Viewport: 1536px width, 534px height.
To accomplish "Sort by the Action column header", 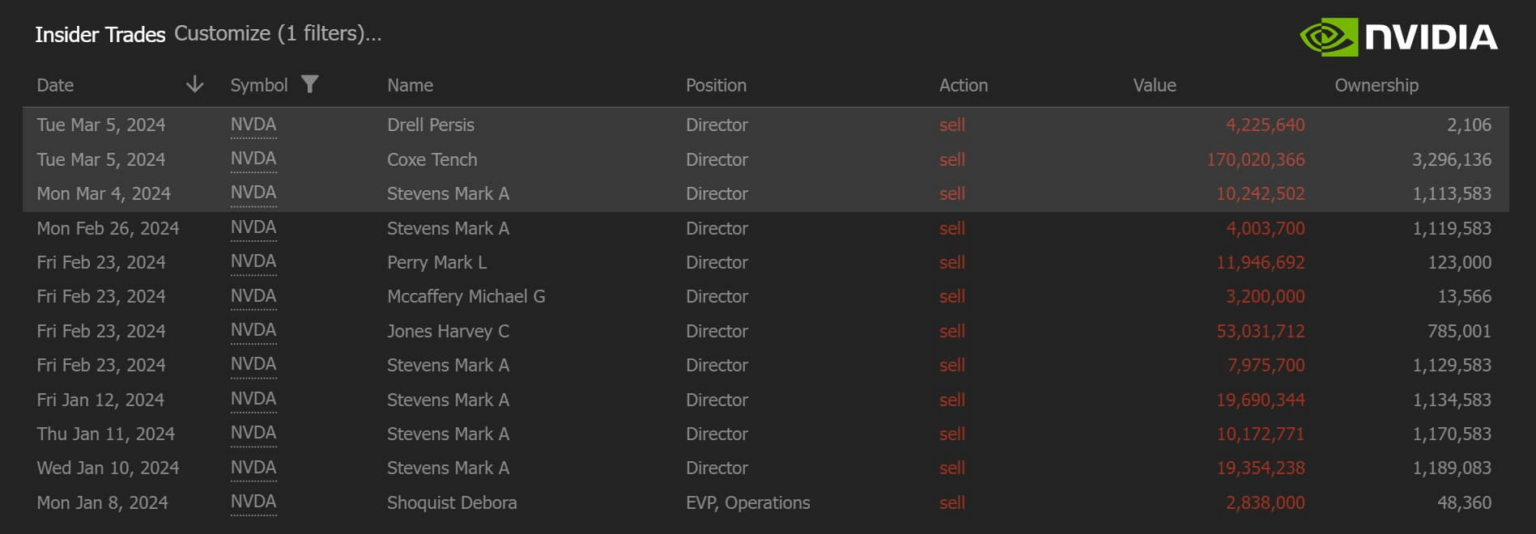I will pos(963,85).
